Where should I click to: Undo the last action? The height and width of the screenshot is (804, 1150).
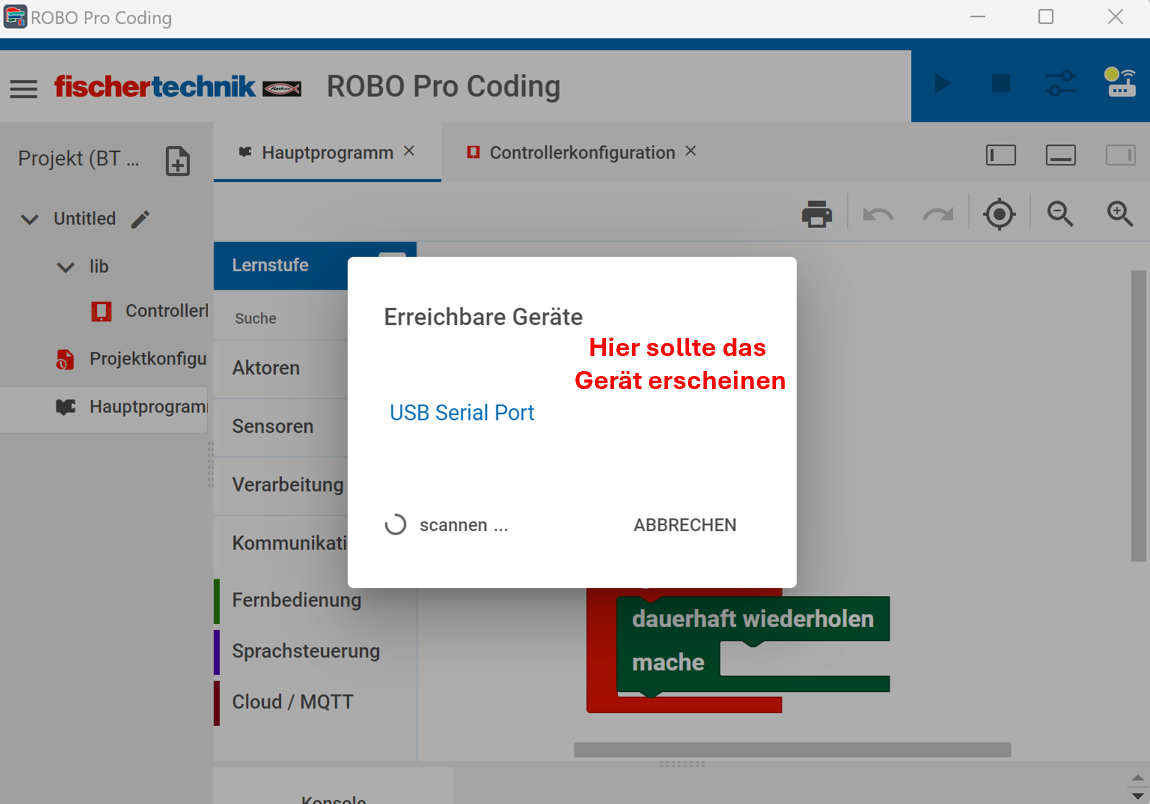pyautogui.click(x=878, y=214)
